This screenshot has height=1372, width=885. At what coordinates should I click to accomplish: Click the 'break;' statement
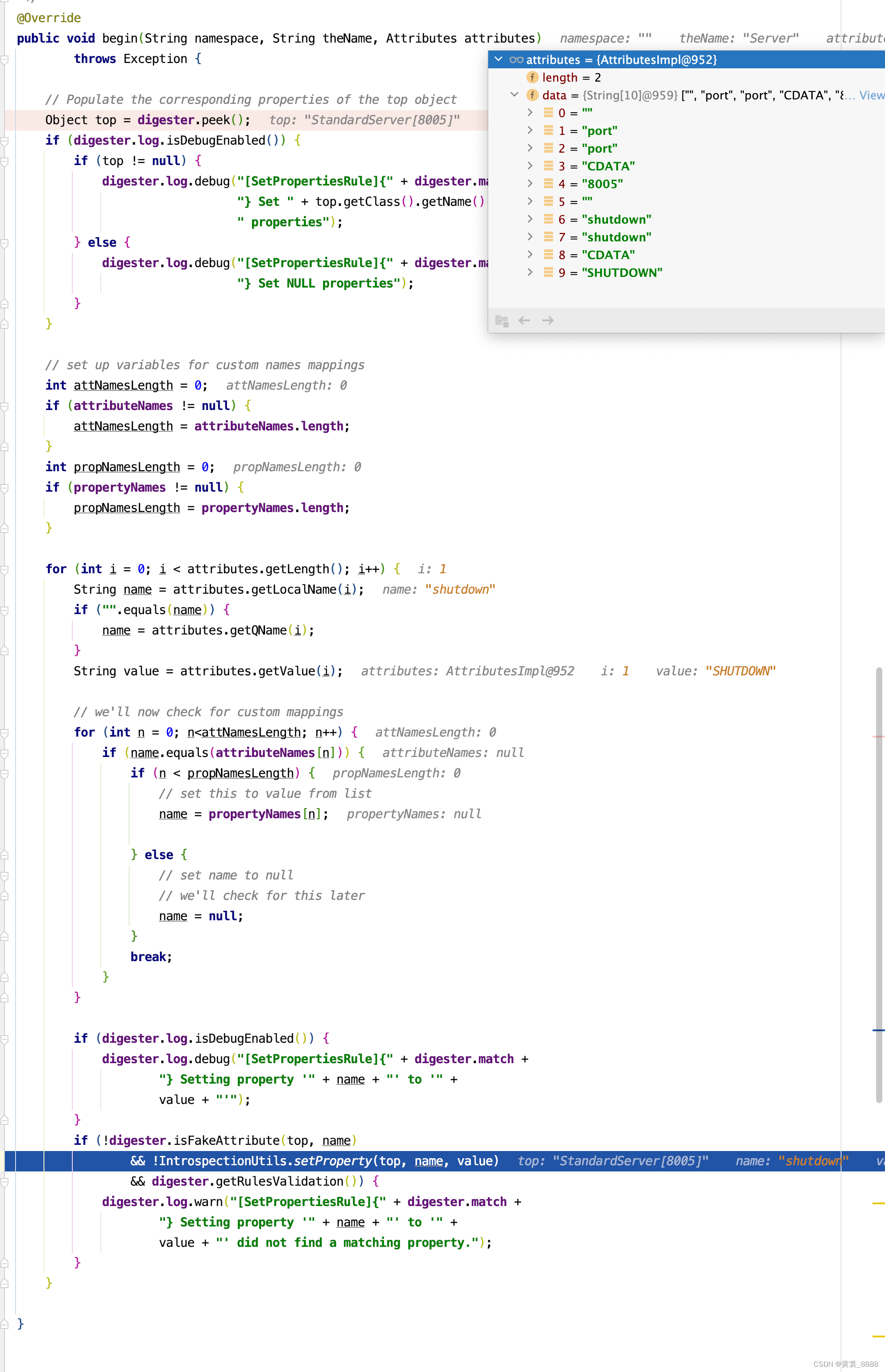[151, 957]
